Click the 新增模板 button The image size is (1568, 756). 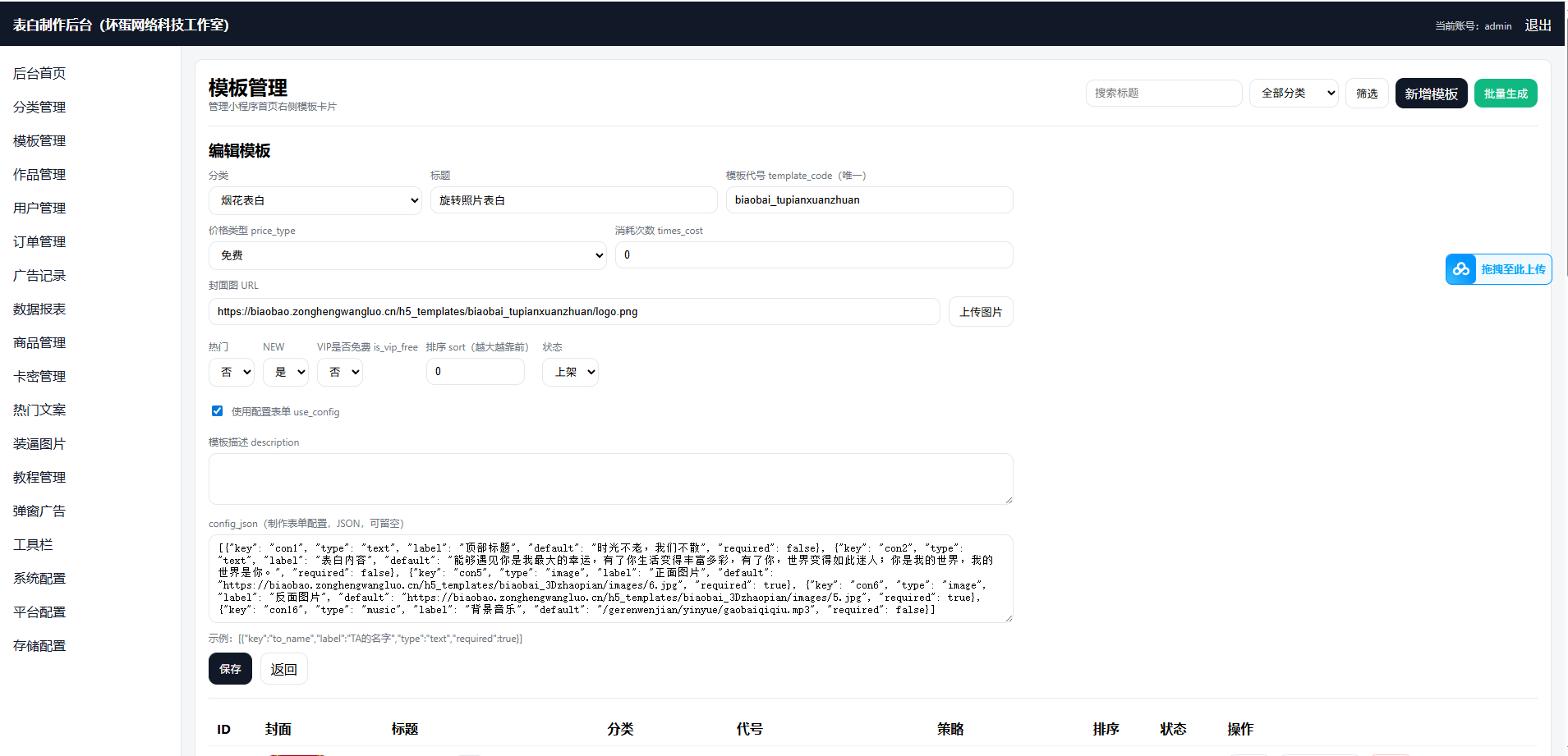tap(1431, 94)
